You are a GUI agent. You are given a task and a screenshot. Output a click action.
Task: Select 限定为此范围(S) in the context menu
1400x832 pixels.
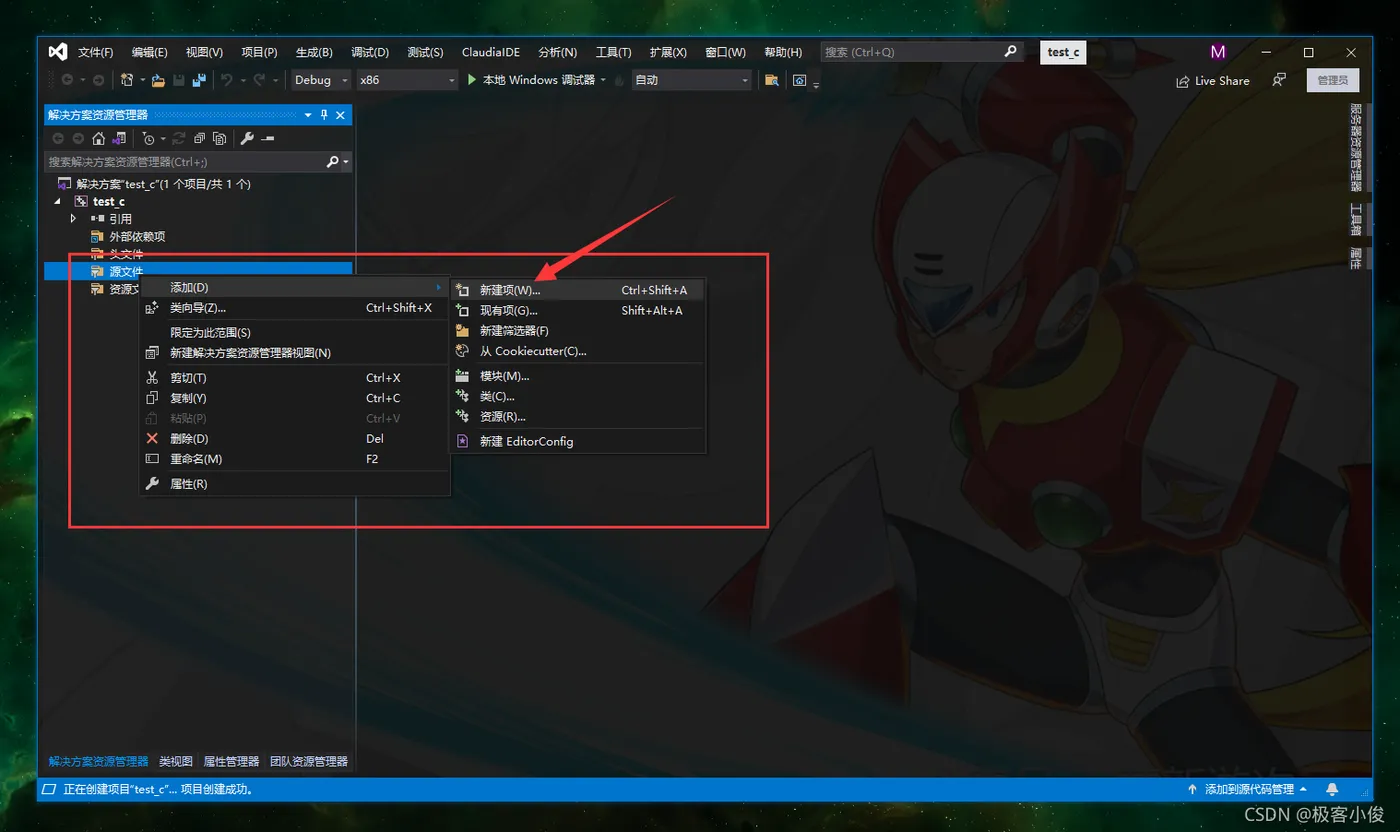pyautogui.click(x=294, y=332)
